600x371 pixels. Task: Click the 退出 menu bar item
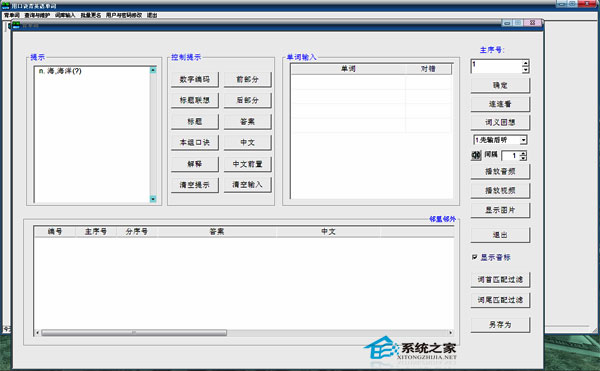coord(152,15)
